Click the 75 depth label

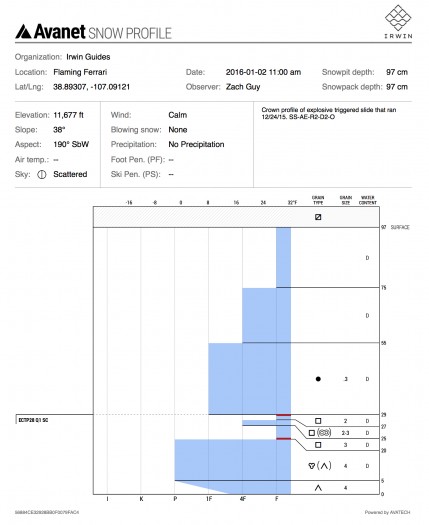(384, 288)
